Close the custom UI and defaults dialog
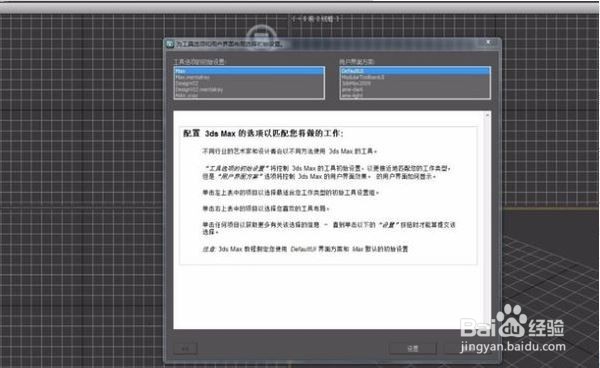This screenshot has height=368, width=600. (x=488, y=42)
